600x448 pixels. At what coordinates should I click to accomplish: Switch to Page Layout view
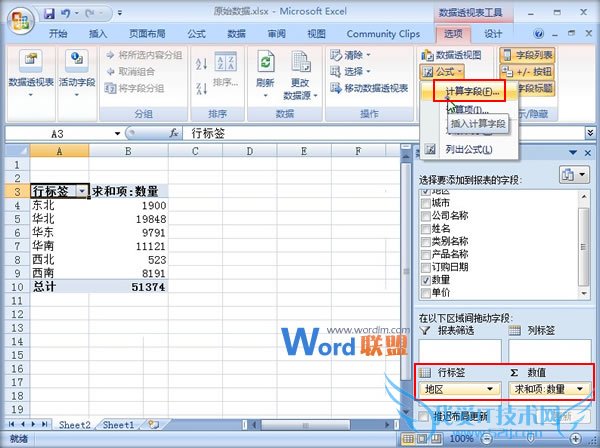pos(421,438)
